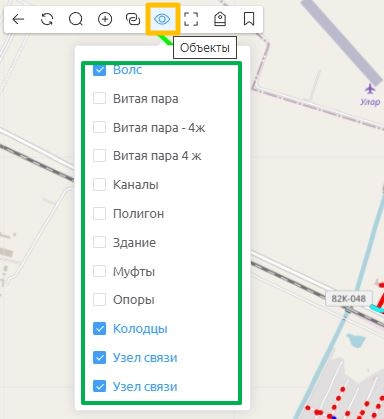Check the Витая пара - 4ж option
This screenshot has height=419, width=384.
[99, 127]
